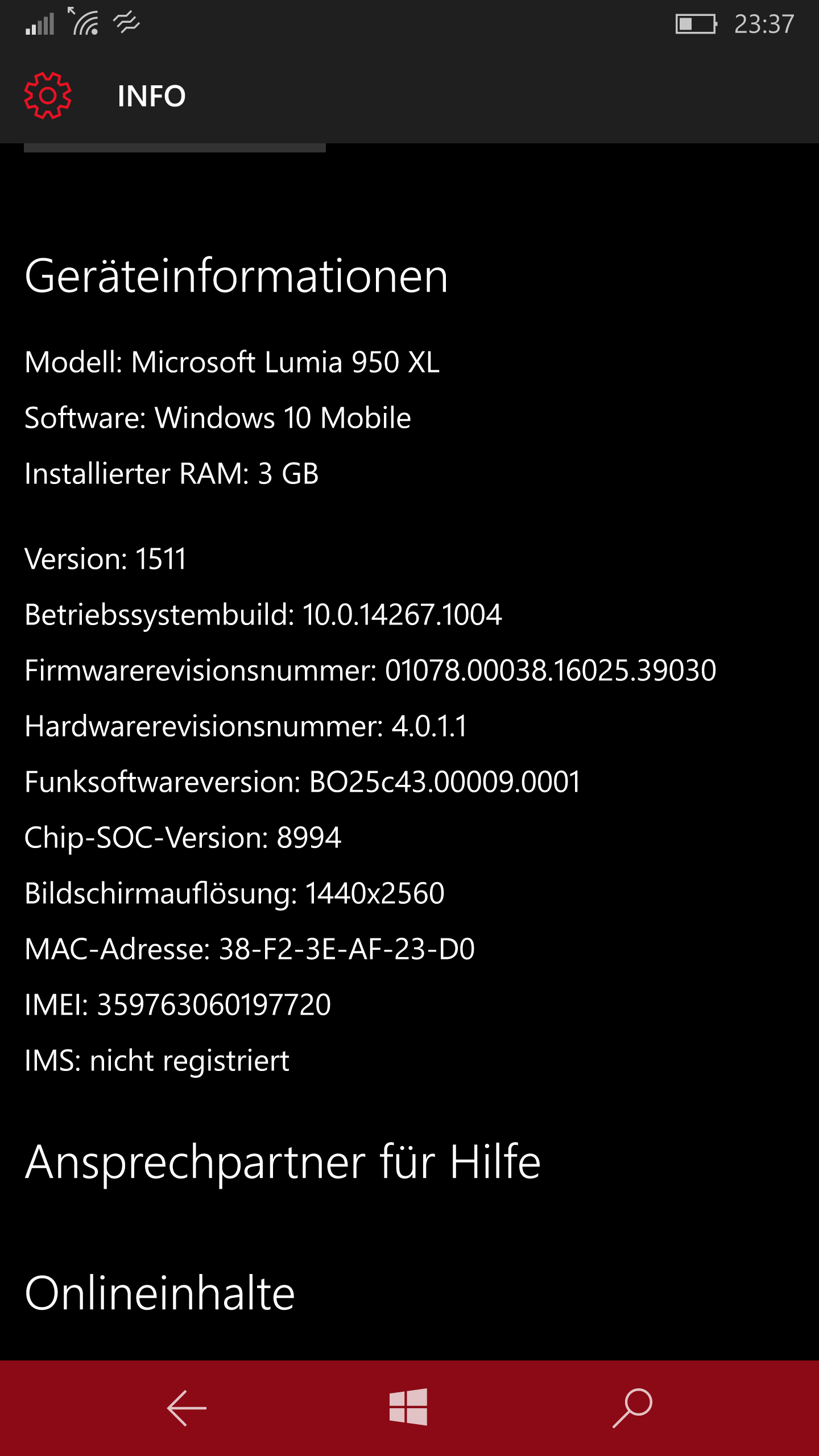The width and height of the screenshot is (819, 1456).
Task: Tap the Modell Microsoft Lumia 950 XL line
Action: [232, 362]
